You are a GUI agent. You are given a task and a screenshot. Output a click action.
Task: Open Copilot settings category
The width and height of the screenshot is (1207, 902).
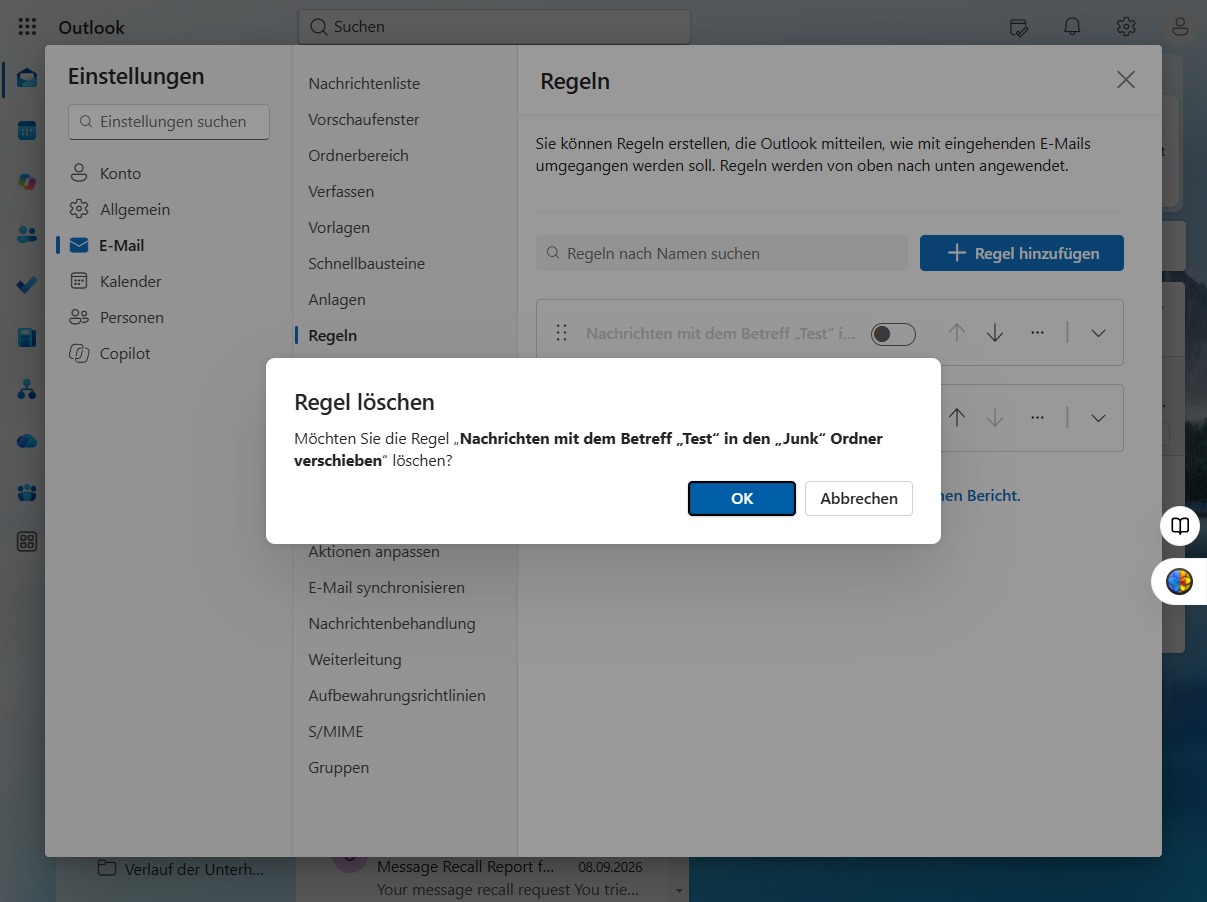[110, 353]
